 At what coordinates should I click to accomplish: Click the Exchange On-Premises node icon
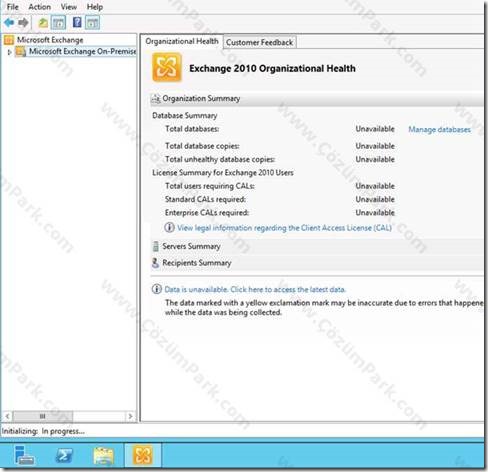click(x=21, y=52)
